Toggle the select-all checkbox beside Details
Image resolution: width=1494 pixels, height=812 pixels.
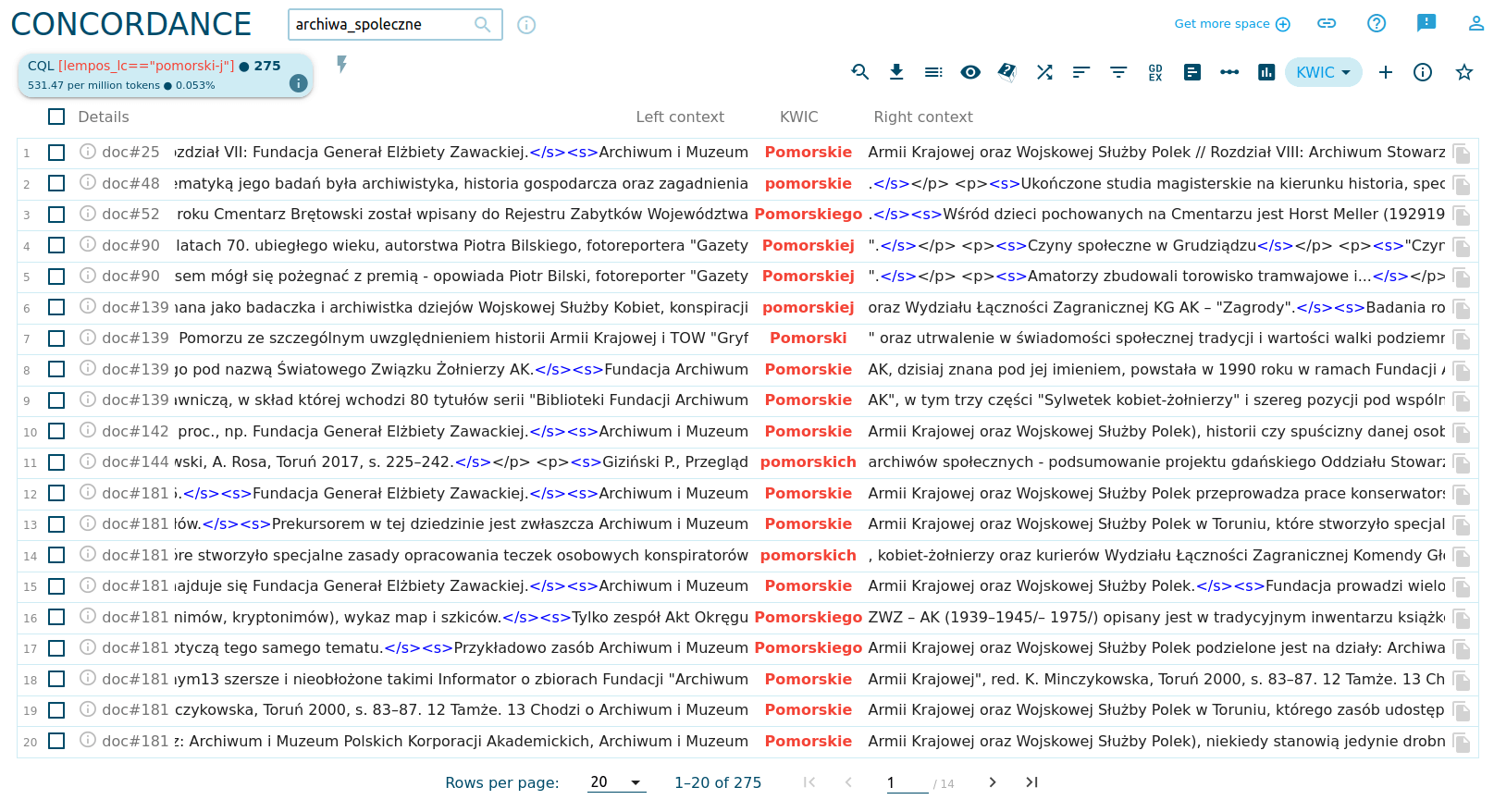tap(56, 117)
